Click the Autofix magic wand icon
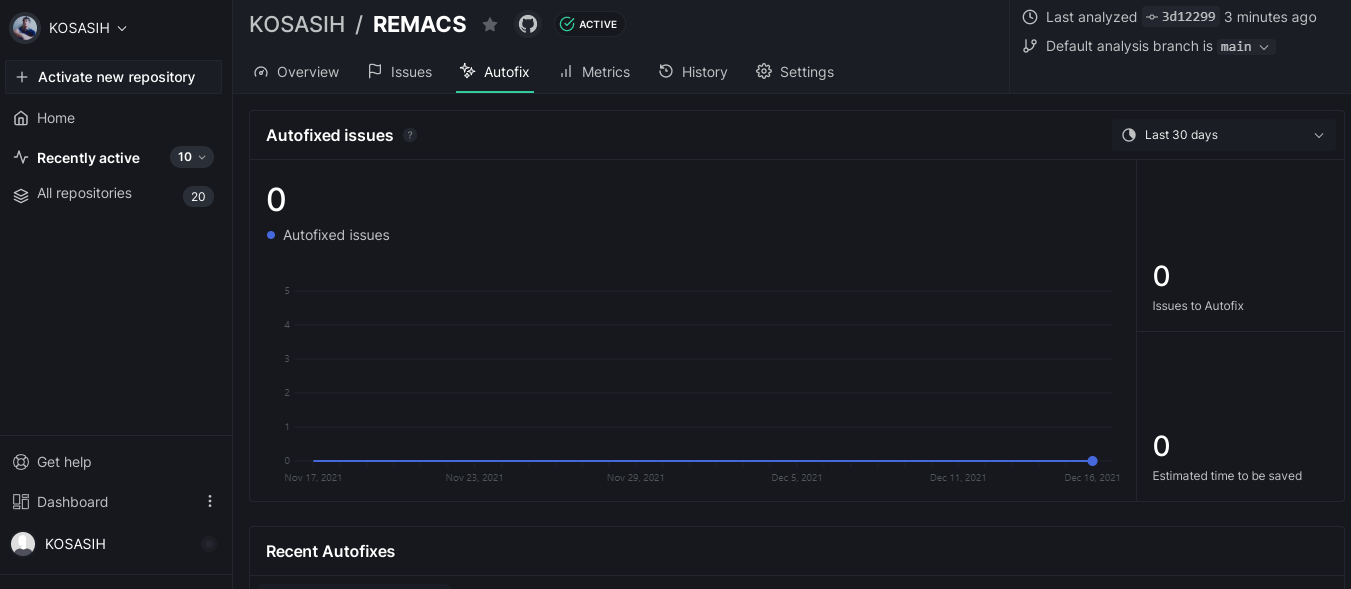1351x589 pixels. [x=467, y=71]
